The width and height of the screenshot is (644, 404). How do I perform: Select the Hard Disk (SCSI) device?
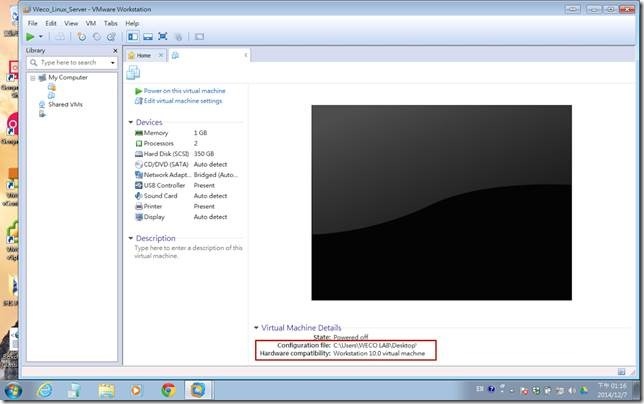(x=187, y=154)
